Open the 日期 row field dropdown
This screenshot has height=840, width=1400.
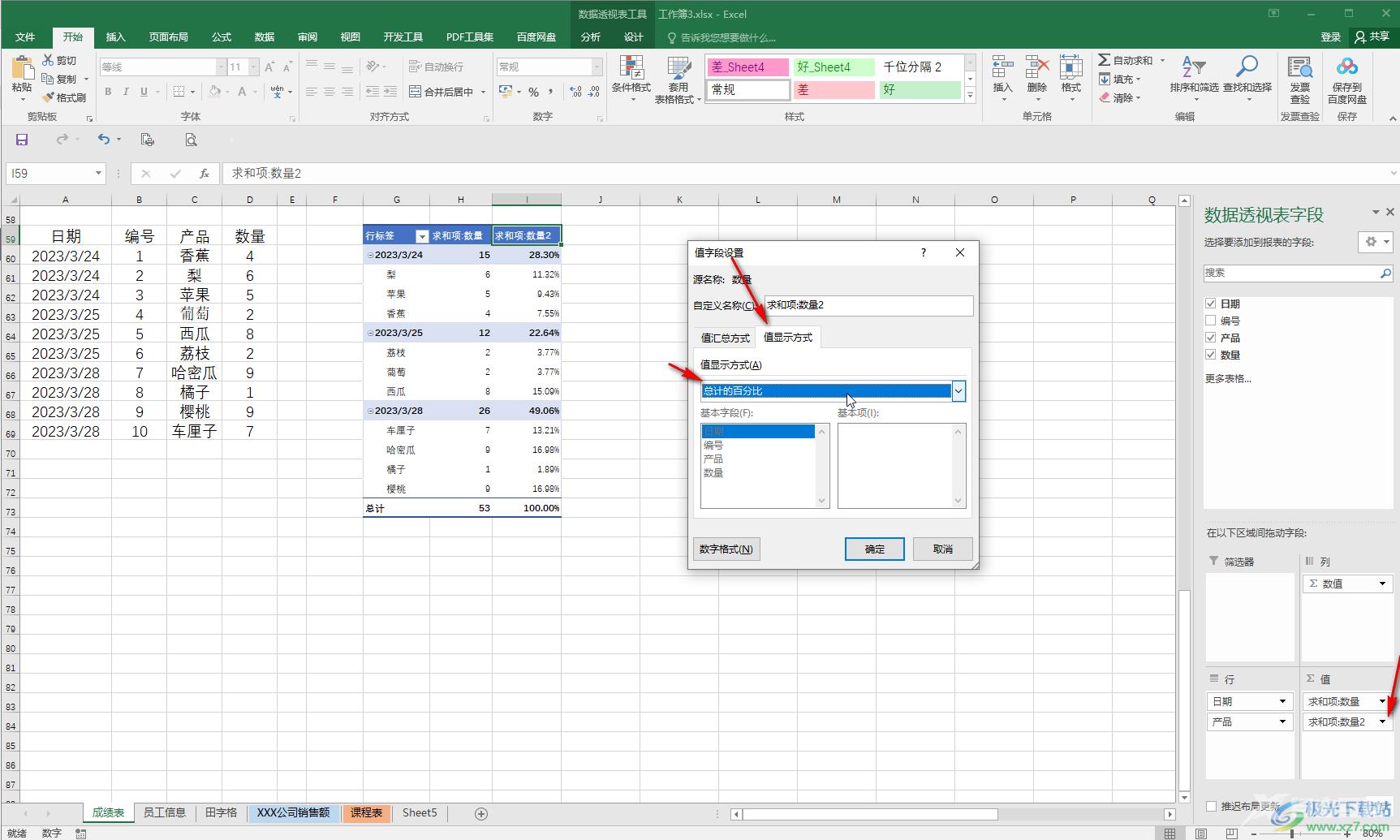pyautogui.click(x=1282, y=701)
